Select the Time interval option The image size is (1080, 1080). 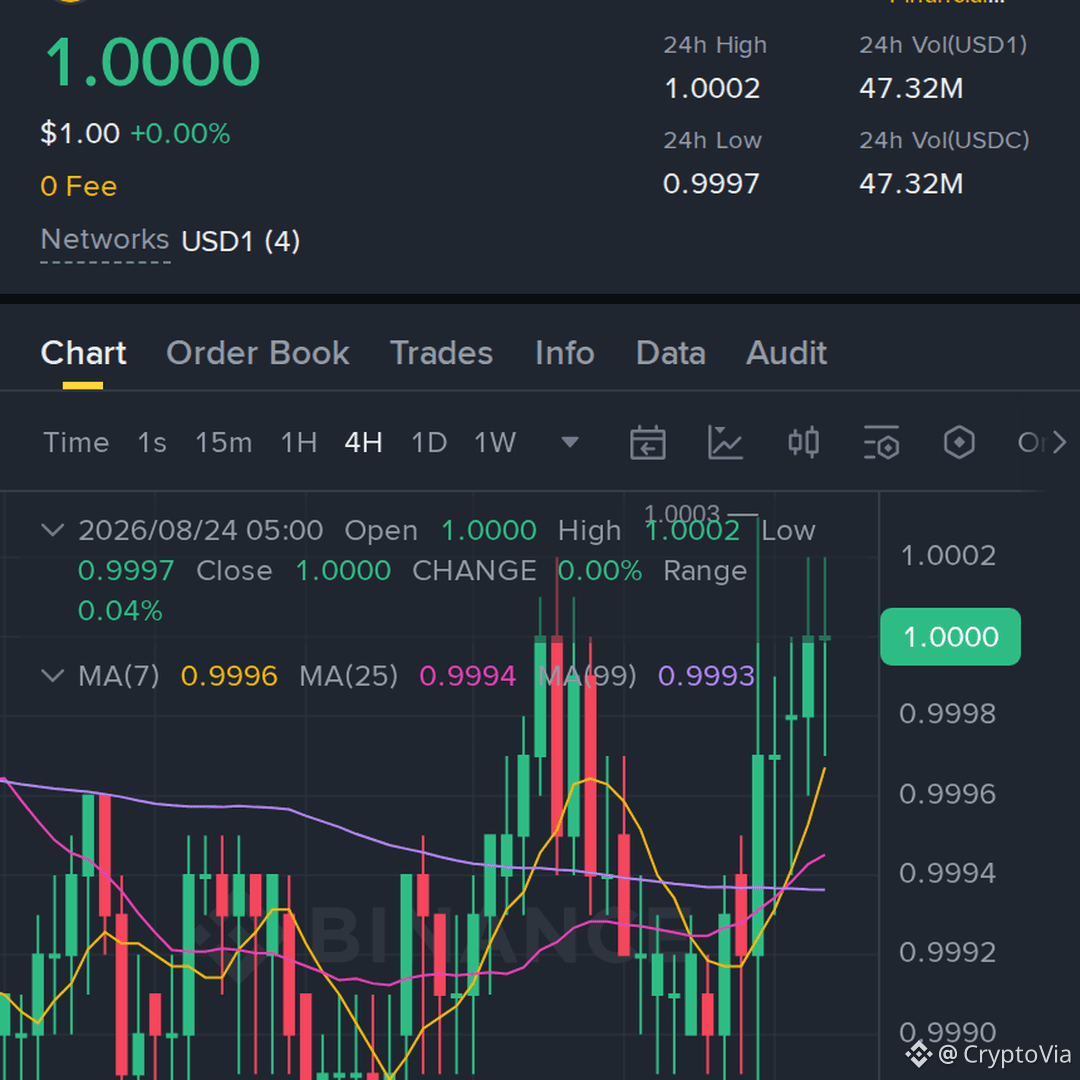click(76, 442)
